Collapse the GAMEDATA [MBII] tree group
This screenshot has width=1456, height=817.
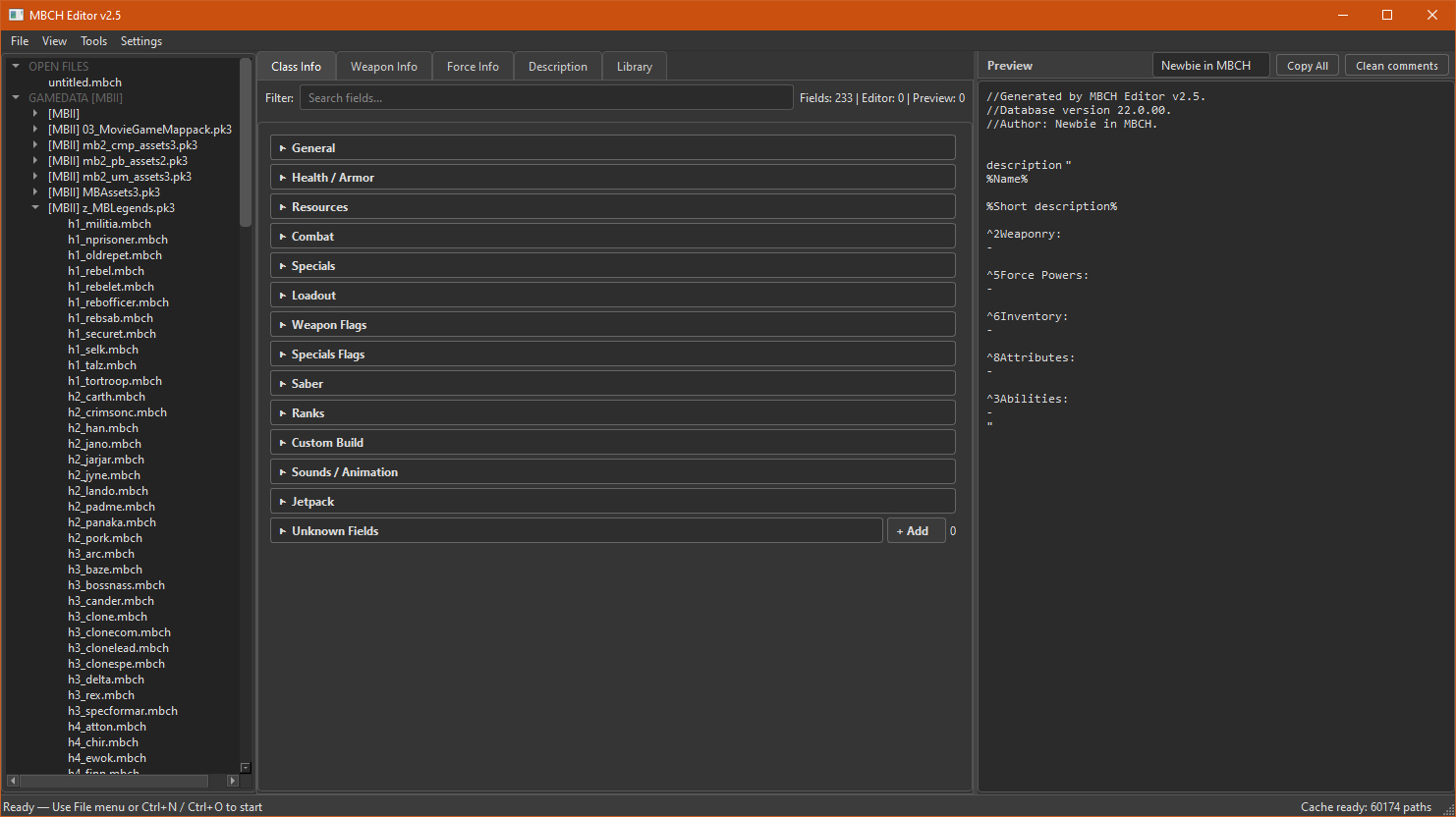16,98
